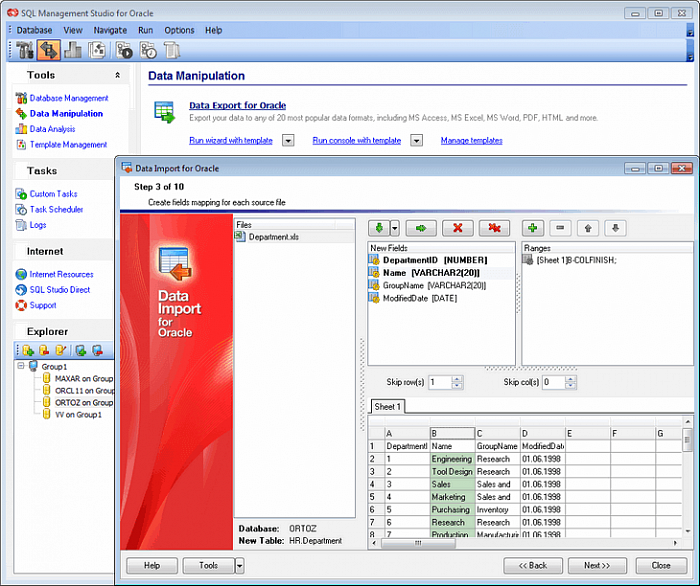The height and width of the screenshot is (586, 700).
Task: Open SQL Studio Direct link
Action: click(x=60, y=290)
